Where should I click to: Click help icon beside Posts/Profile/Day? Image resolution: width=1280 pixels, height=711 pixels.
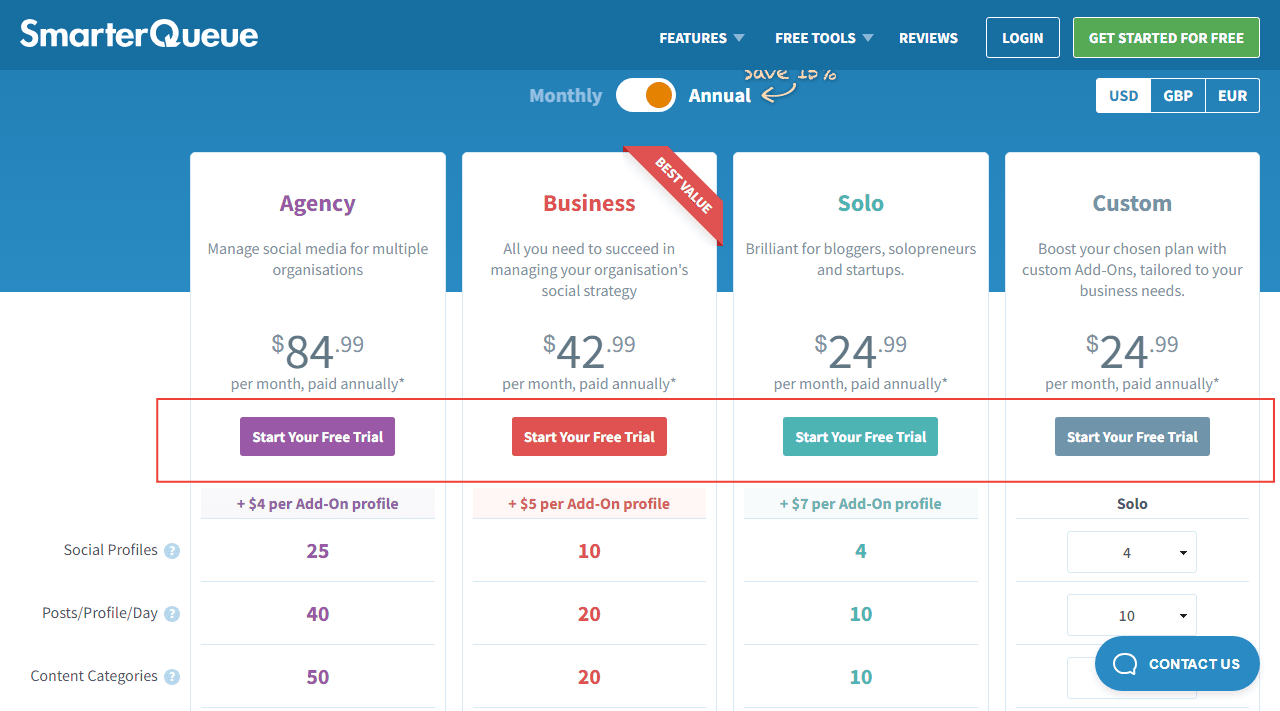(x=172, y=614)
